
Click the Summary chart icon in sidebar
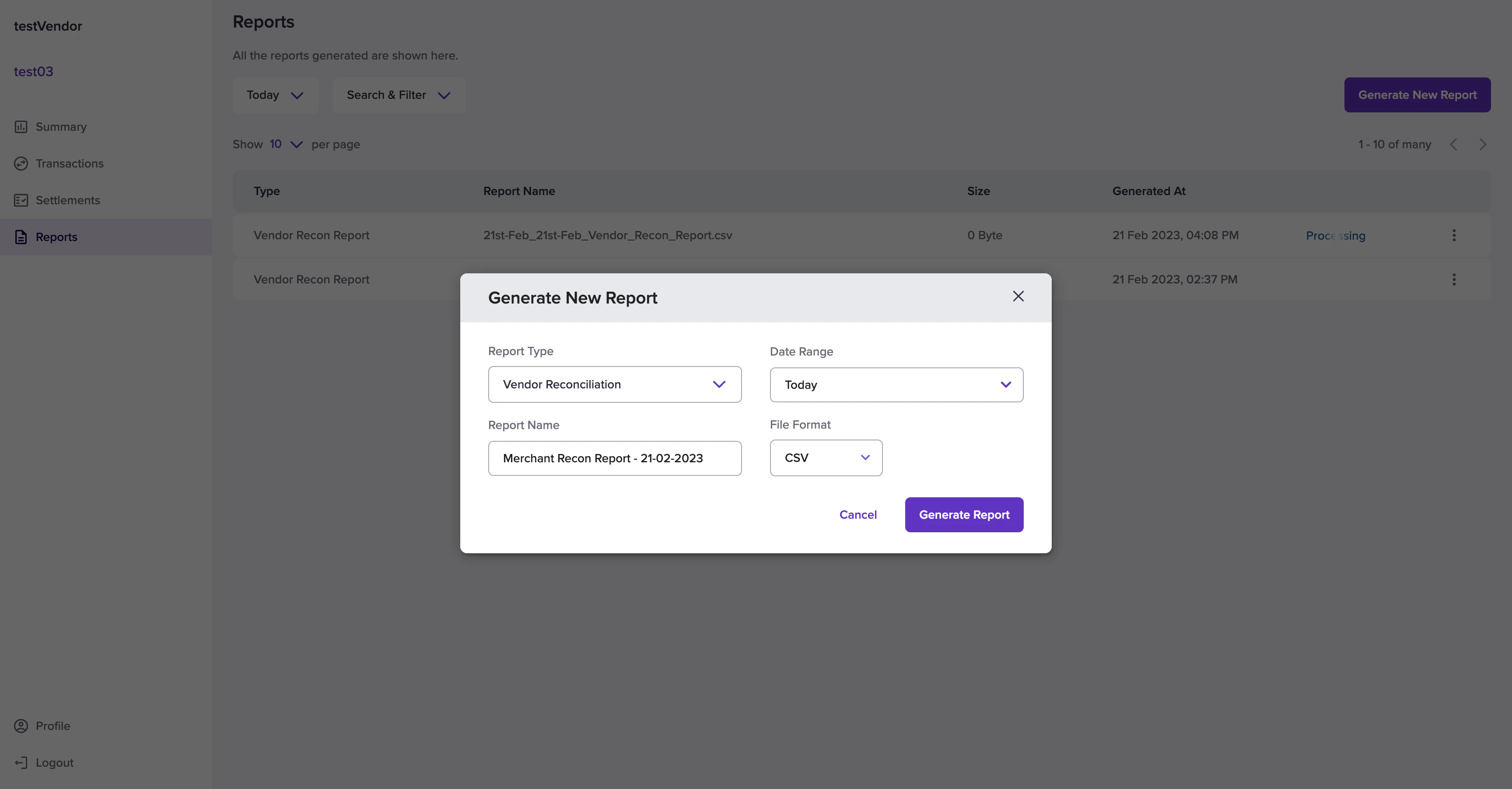click(x=21, y=127)
